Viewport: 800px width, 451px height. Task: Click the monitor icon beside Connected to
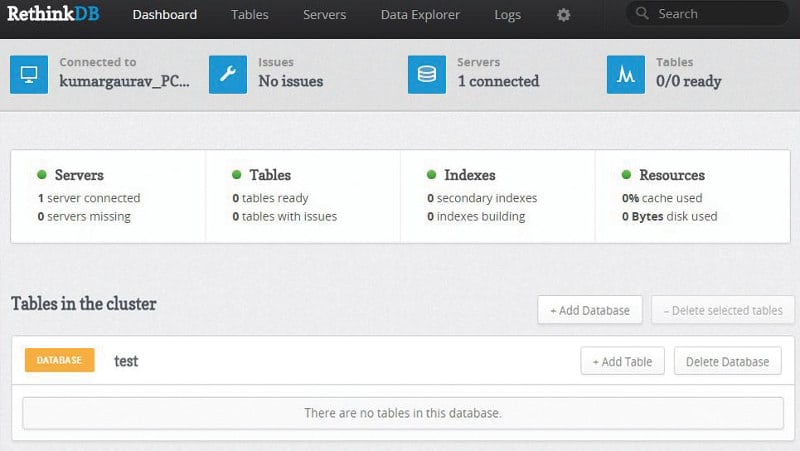click(29, 74)
